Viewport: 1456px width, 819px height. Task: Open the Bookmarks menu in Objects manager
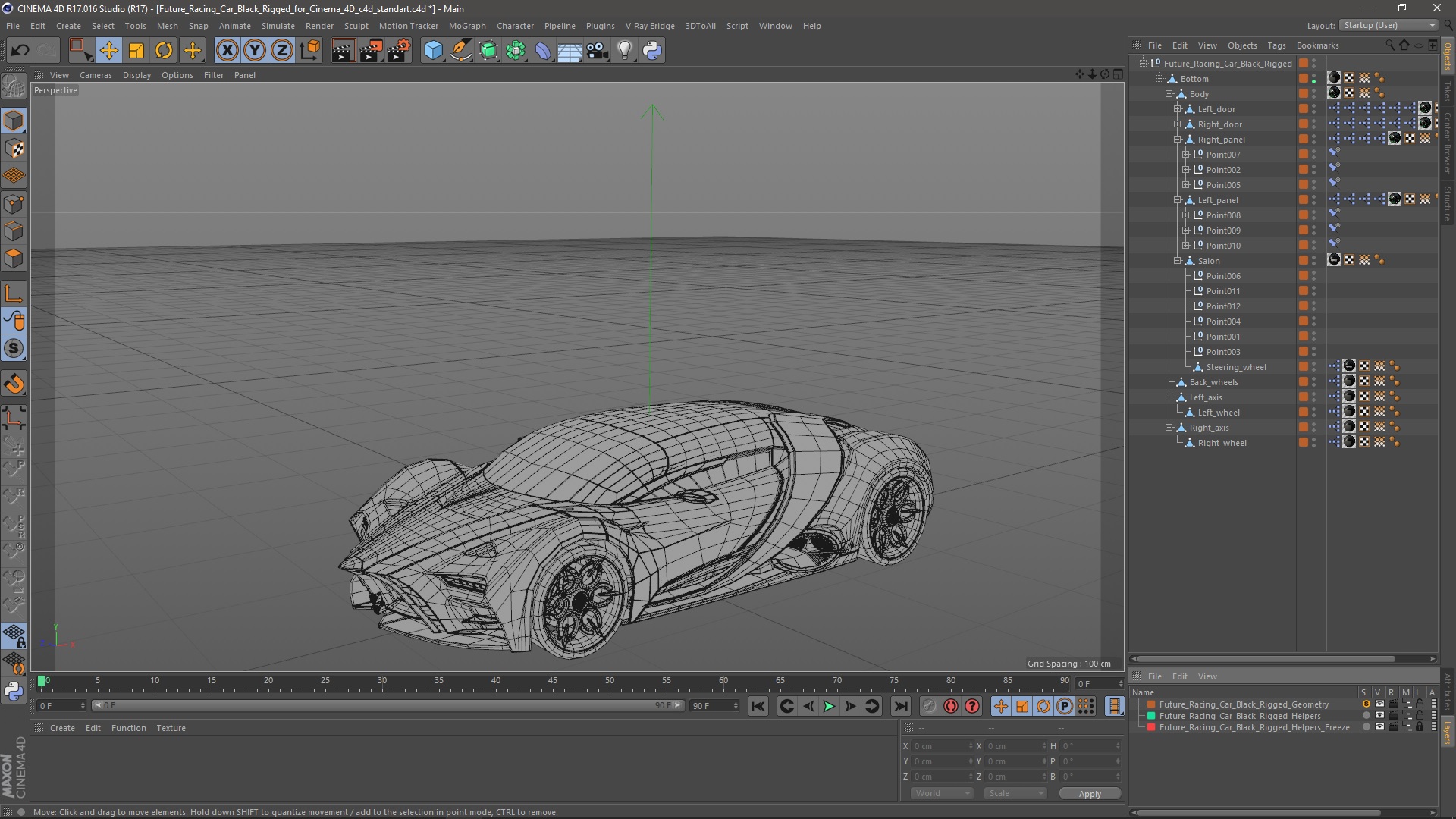[x=1317, y=45]
